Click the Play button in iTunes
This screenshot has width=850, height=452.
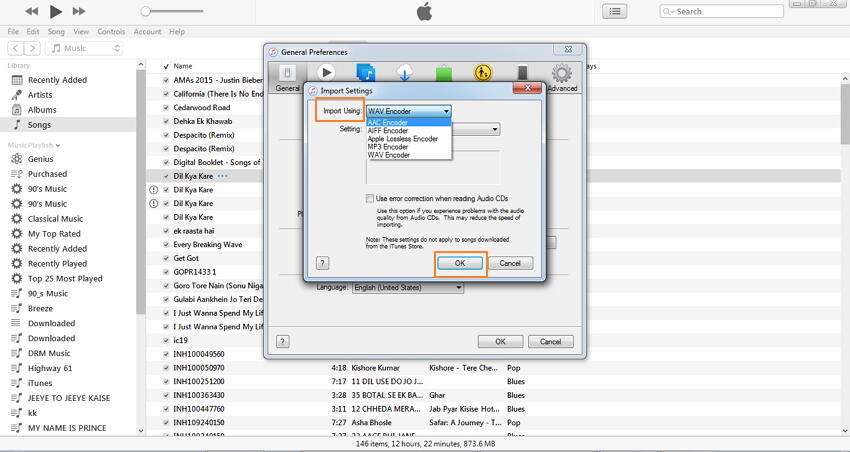point(55,11)
